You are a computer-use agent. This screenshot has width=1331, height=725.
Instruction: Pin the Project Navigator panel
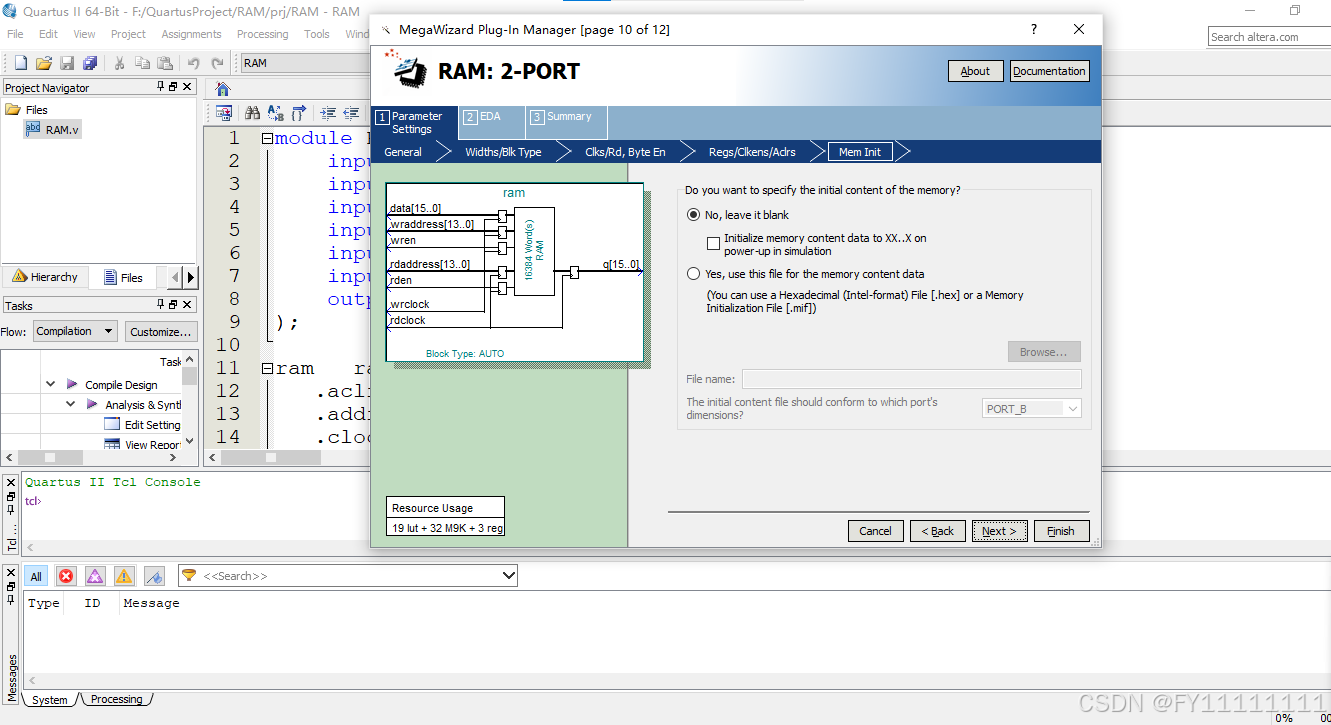click(161, 87)
